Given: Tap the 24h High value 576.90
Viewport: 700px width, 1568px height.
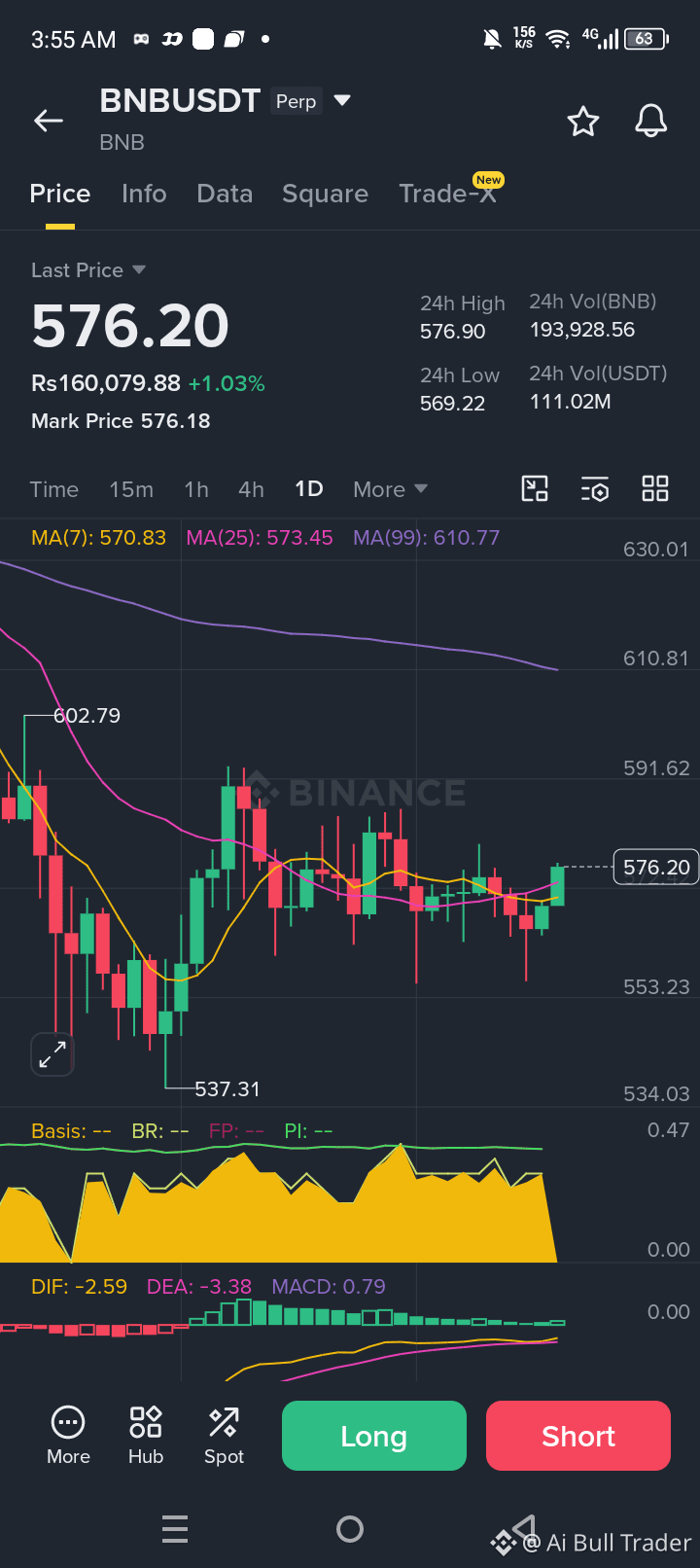Looking at the screenshot, I should tap(453, 332).
